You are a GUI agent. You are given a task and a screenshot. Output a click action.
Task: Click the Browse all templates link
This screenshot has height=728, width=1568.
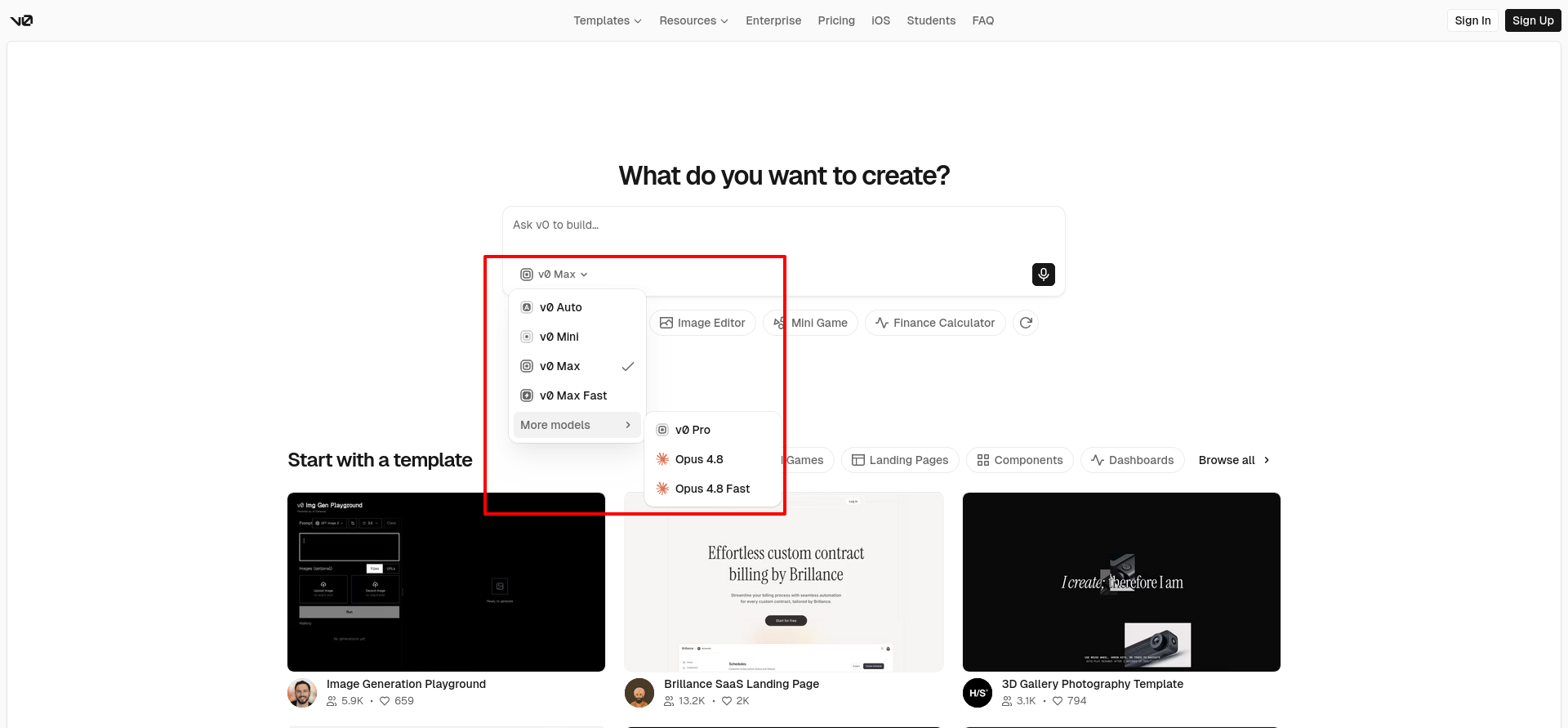coord(1234,460)
